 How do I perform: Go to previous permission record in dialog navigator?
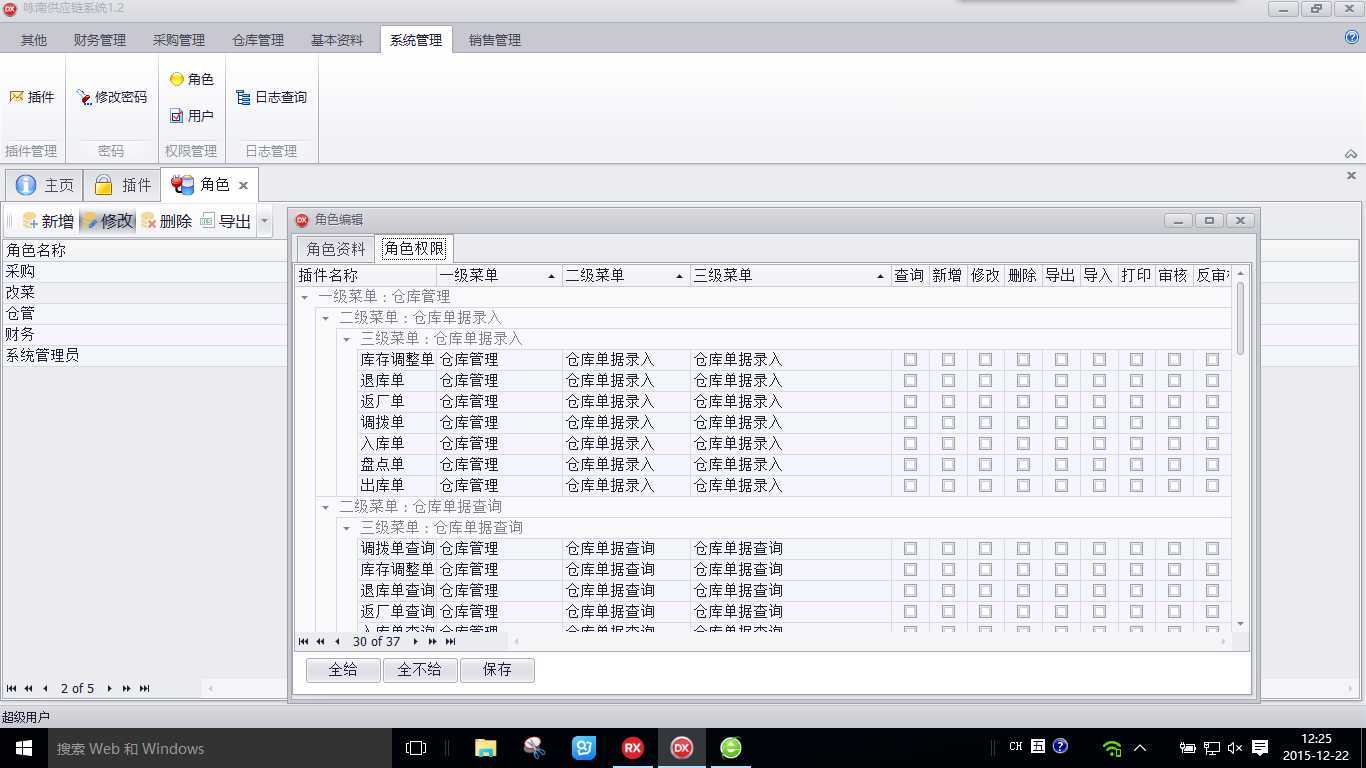(x=337, y=642)
